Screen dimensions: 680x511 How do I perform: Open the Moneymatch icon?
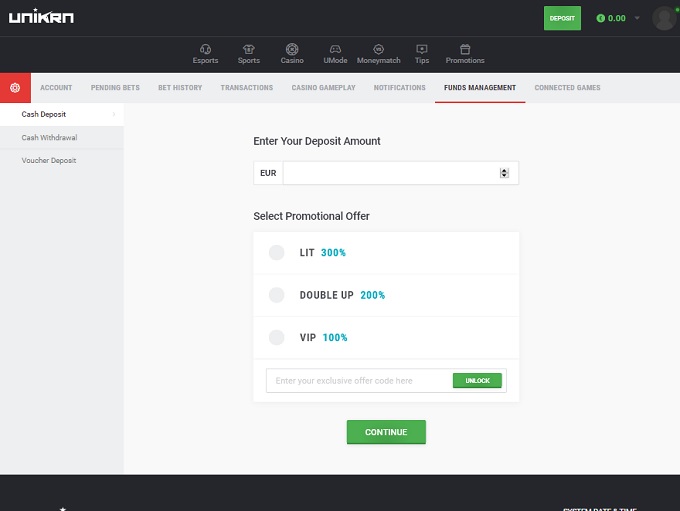(x=378, y=49)
